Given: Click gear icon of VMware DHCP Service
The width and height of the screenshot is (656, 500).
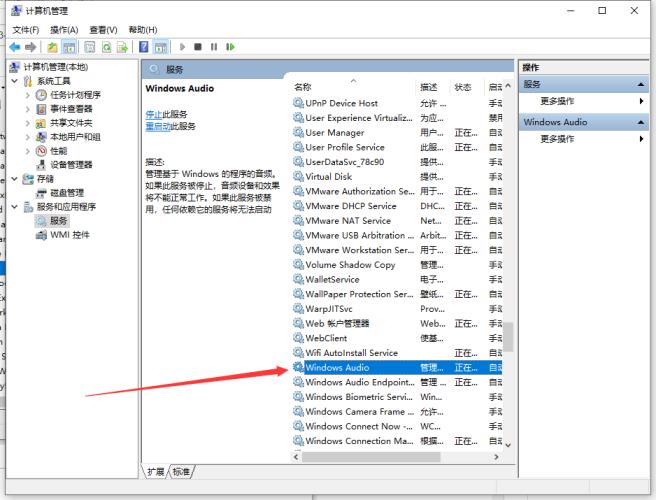Looking at the screenshot, I should (298, 206).
